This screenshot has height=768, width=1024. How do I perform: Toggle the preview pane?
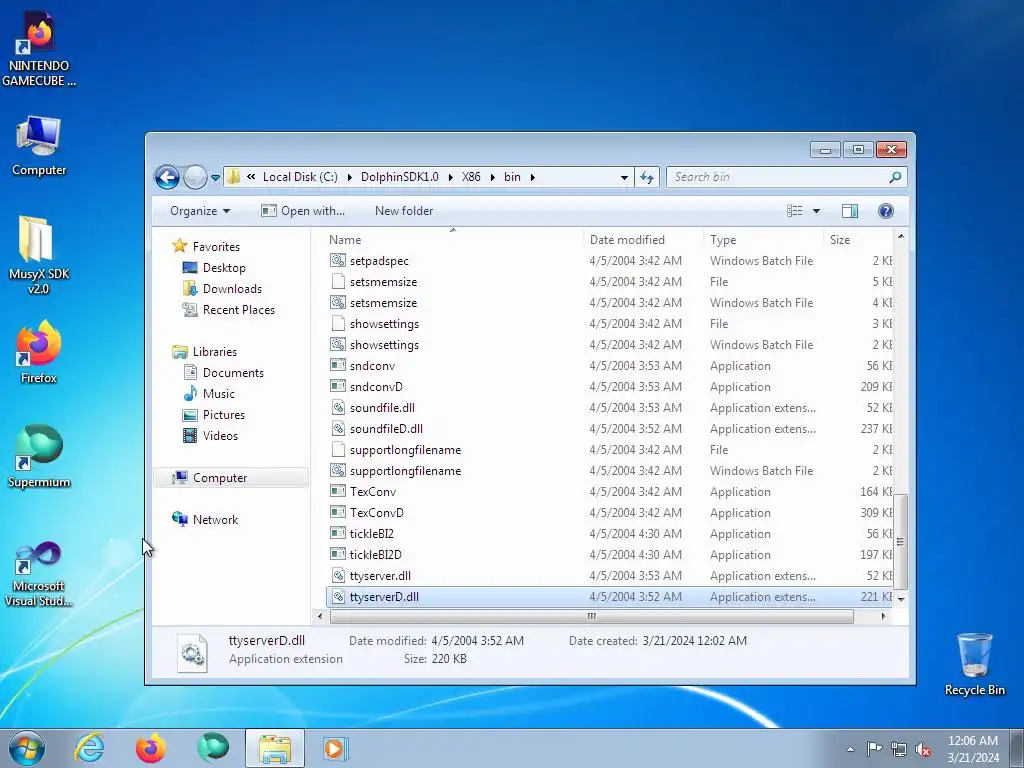click(850, 211)
